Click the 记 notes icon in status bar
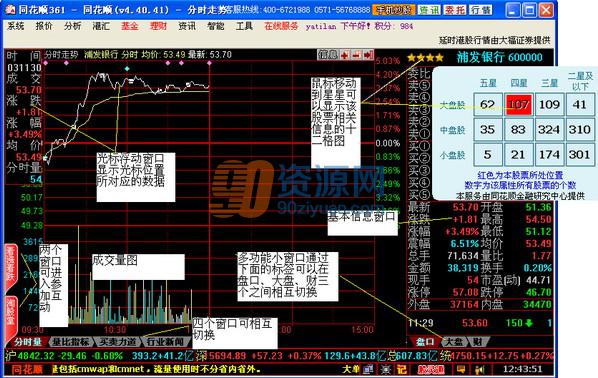 402,369
